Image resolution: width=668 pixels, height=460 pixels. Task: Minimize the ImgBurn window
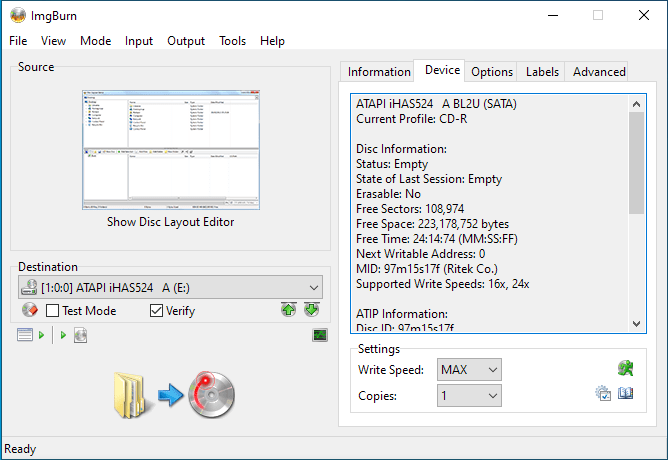pyautogui.click(x=553, y=15)
